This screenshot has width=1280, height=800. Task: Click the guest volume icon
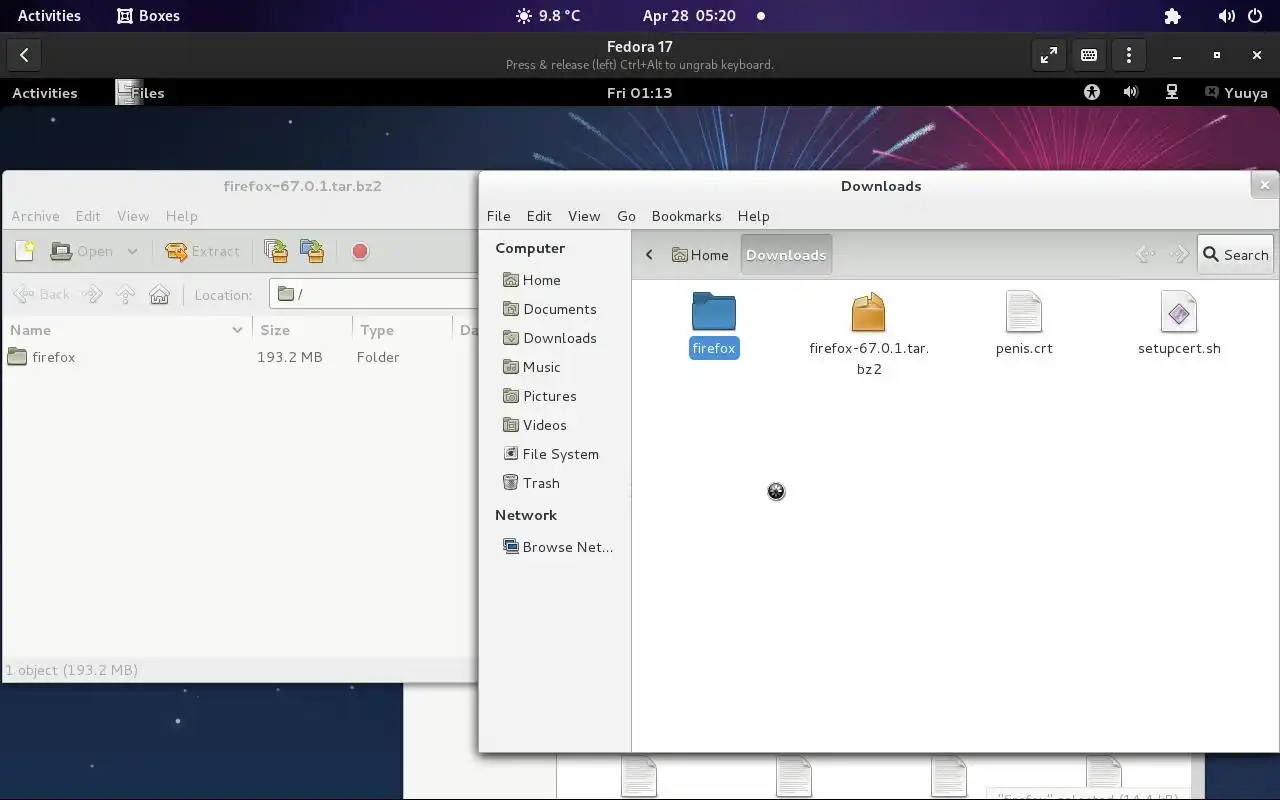(1131, 92)
